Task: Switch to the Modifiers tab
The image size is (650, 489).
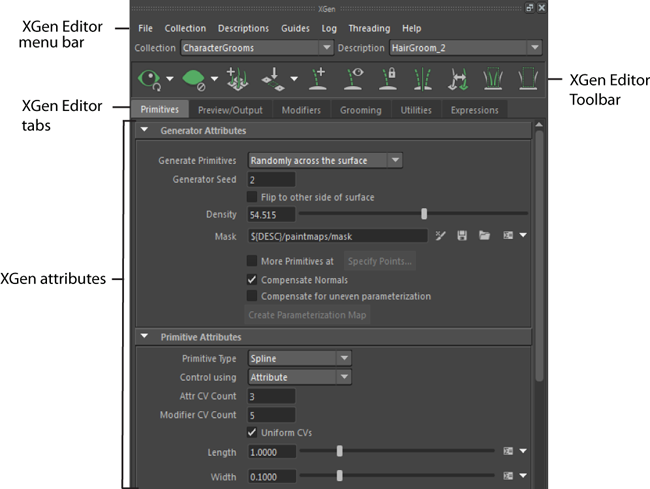Action: click(x=301, y=110)
